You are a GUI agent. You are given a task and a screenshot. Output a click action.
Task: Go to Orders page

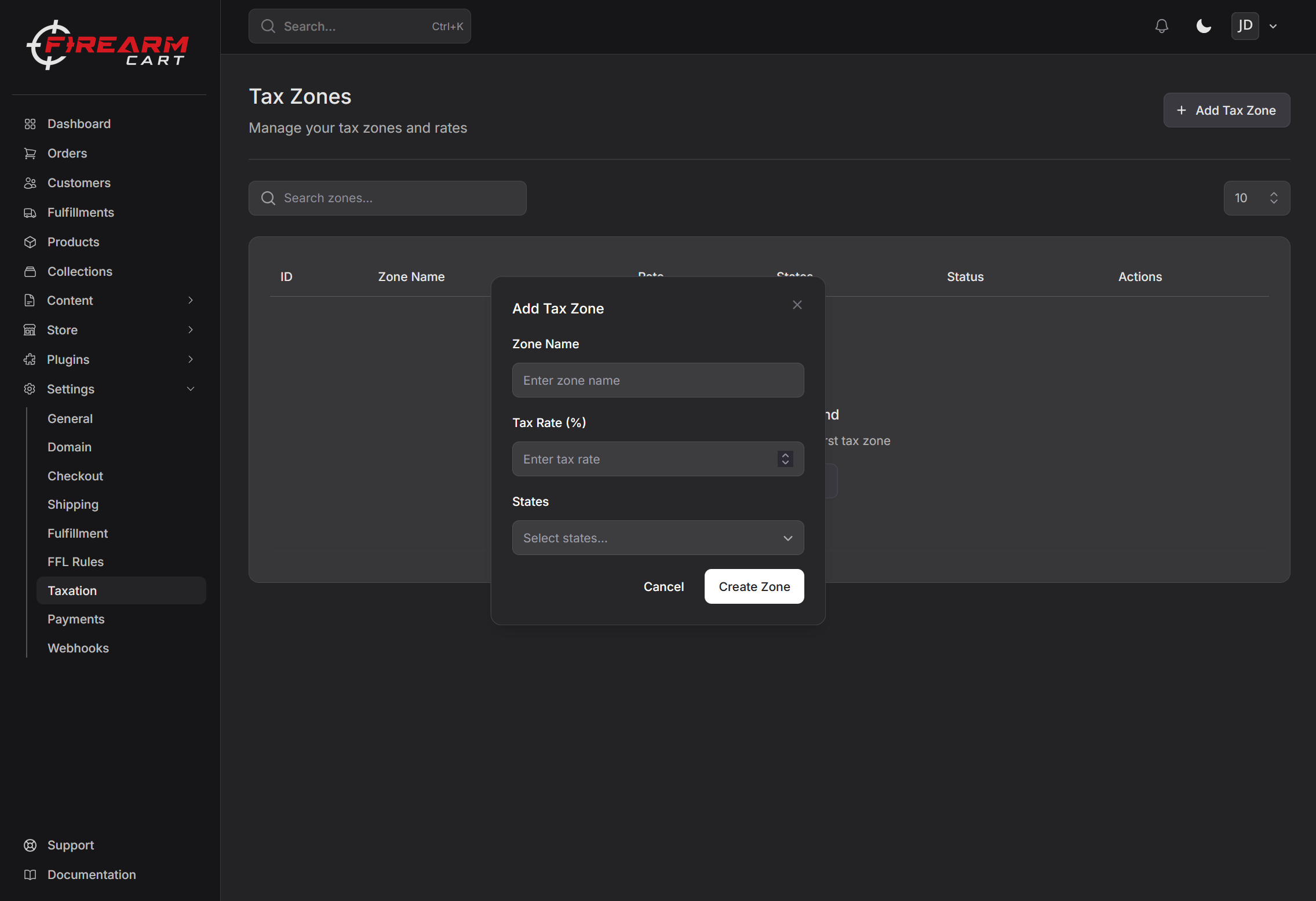pyautogui.click(x=67, y=154)
